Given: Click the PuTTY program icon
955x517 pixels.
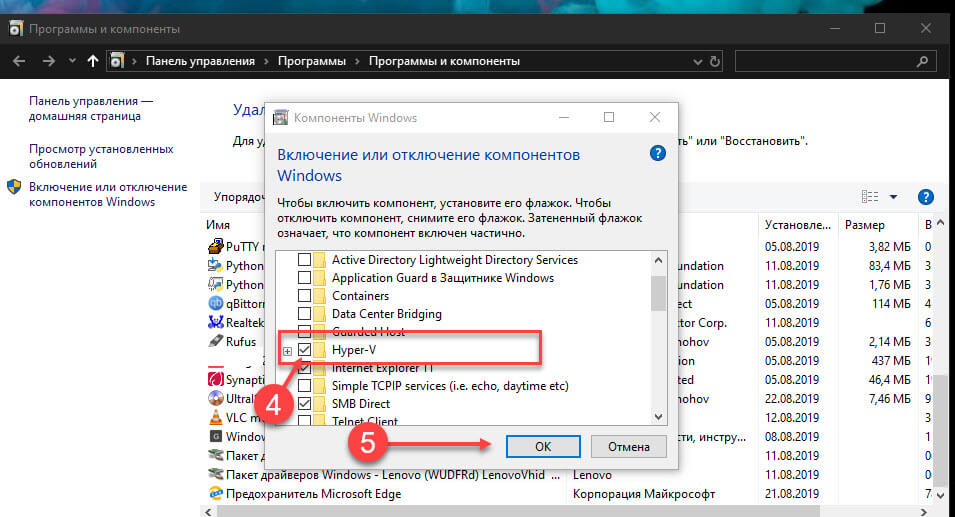Looking at the screenshot, I should pos(216,246).
